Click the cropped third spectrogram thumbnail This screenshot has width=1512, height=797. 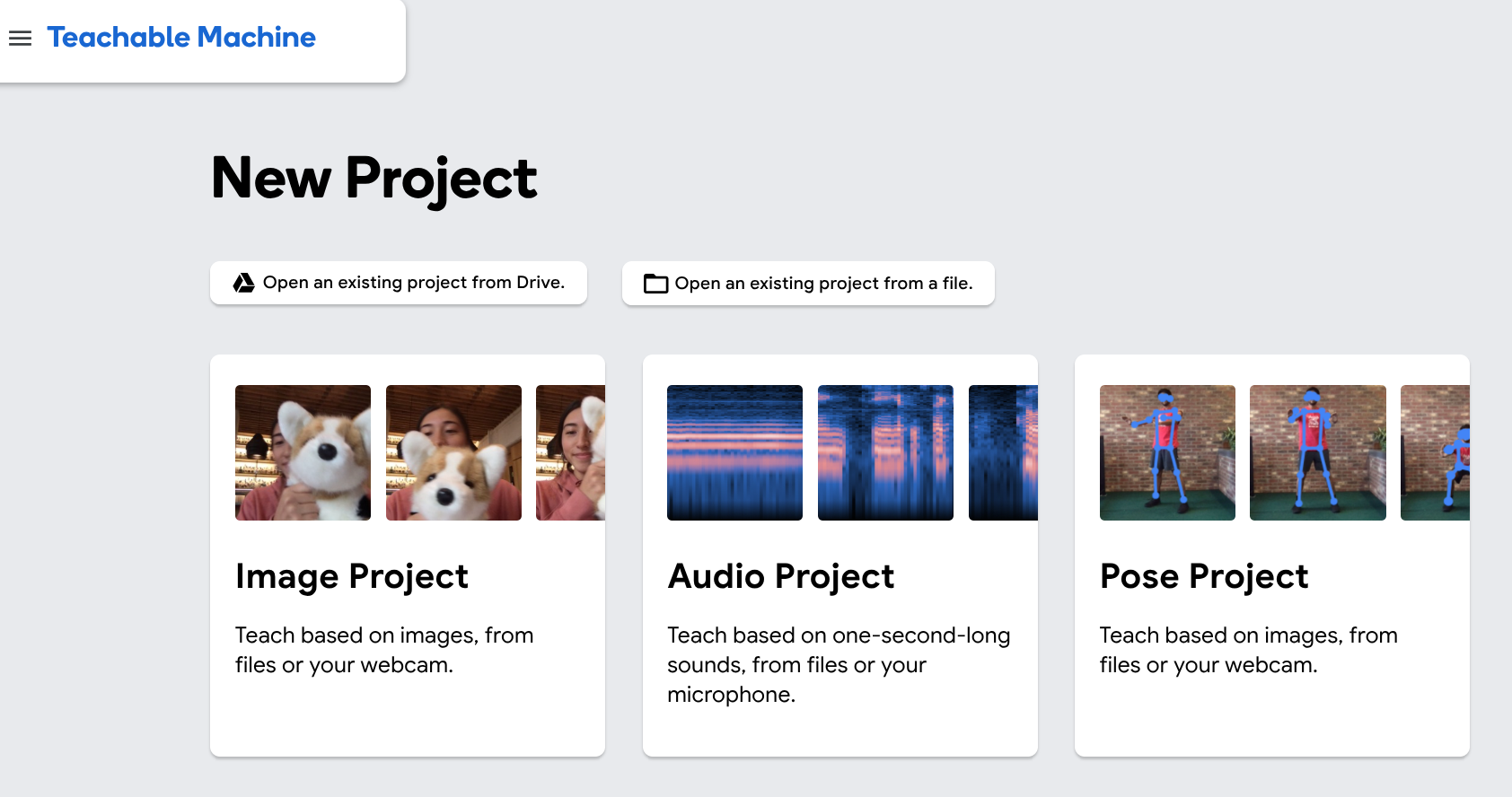pos(1003,452)
